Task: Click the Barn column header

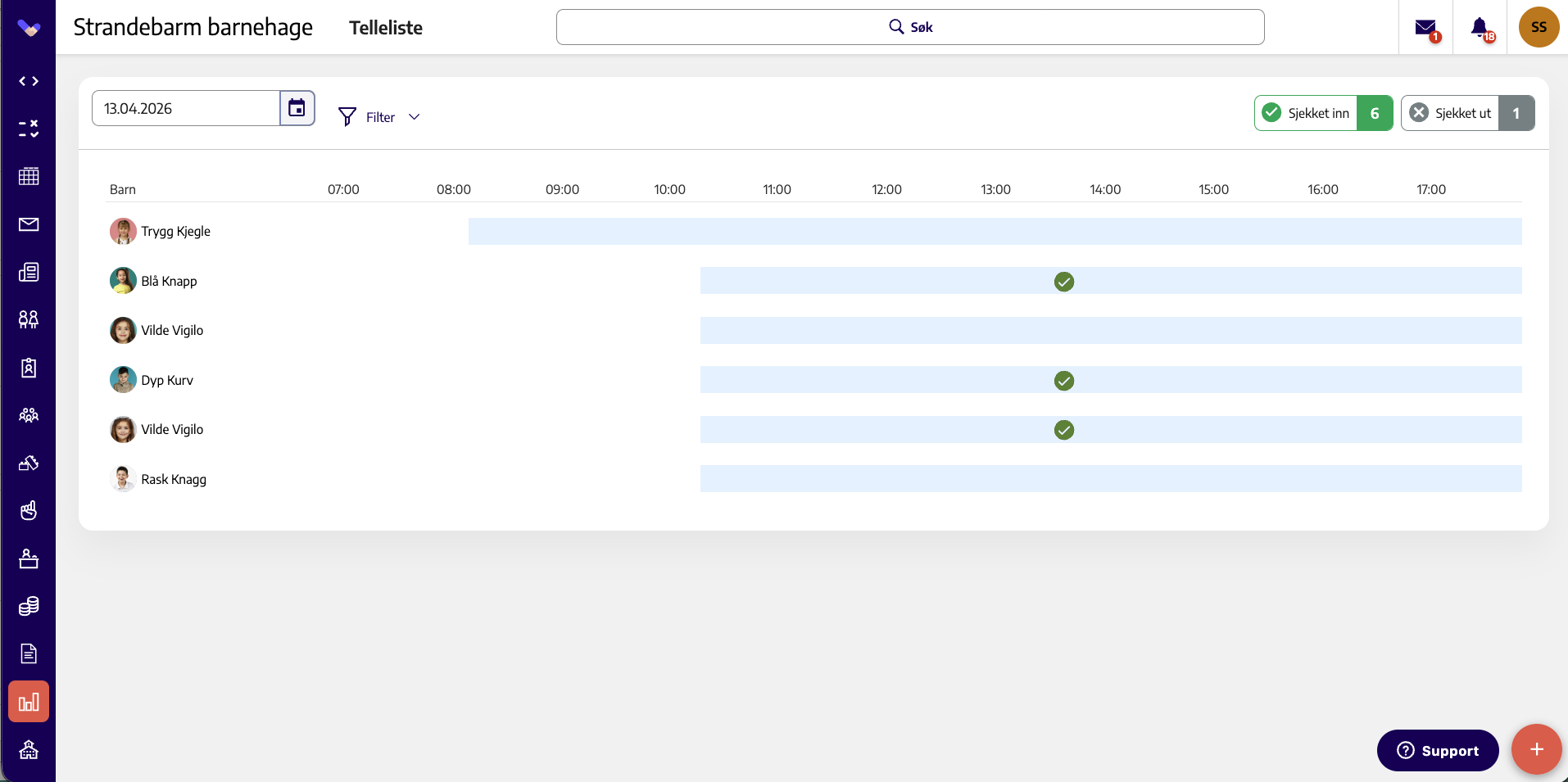Action: [x=123, y=189]
